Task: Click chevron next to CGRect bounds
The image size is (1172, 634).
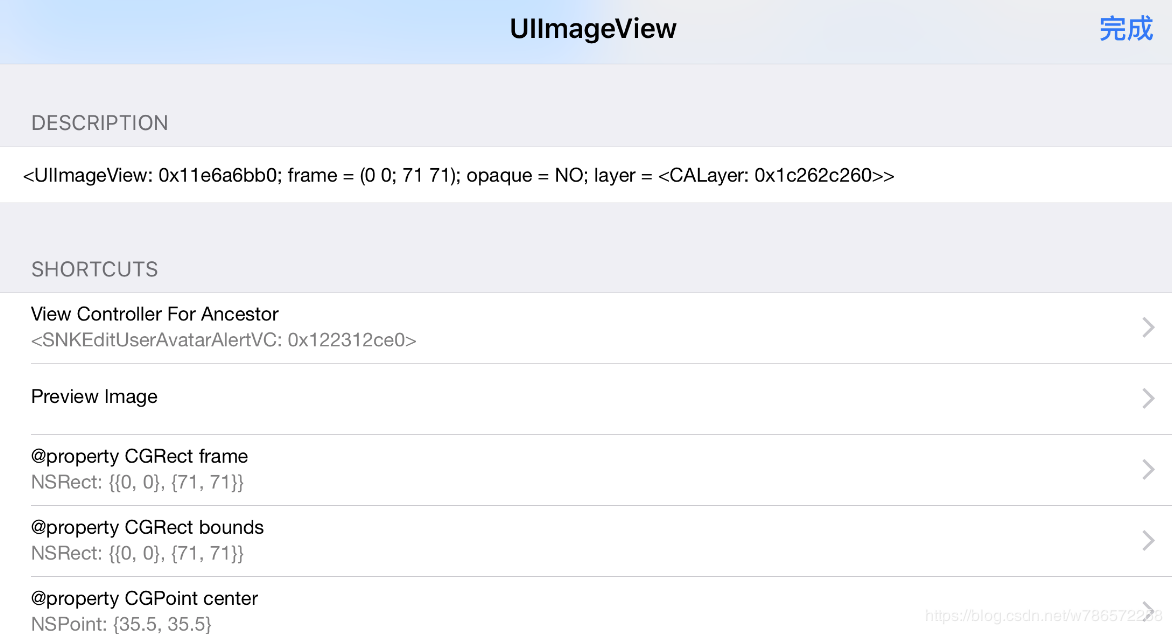Action: point(1148,541)
